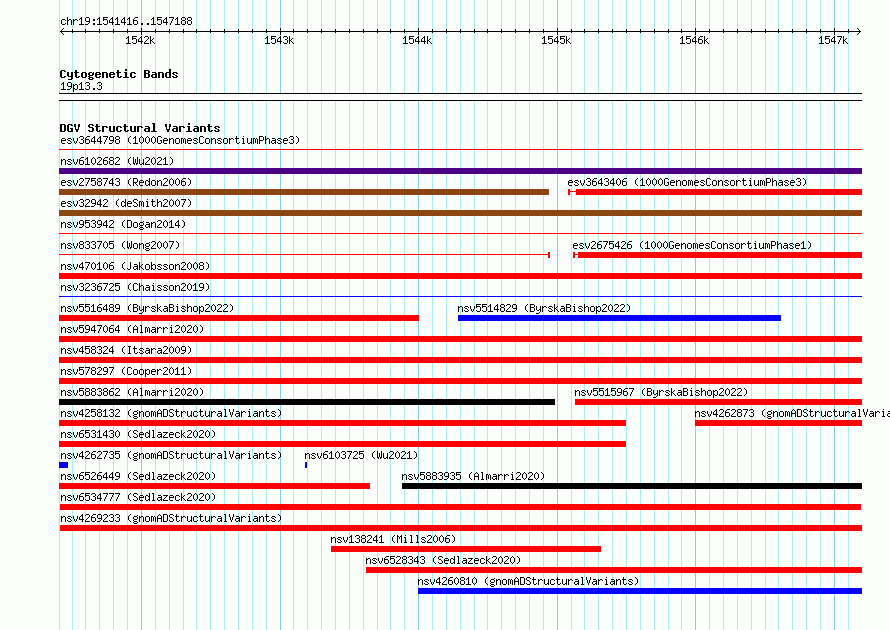Click the brown esv2758743 variant bar

pos(304,192)
